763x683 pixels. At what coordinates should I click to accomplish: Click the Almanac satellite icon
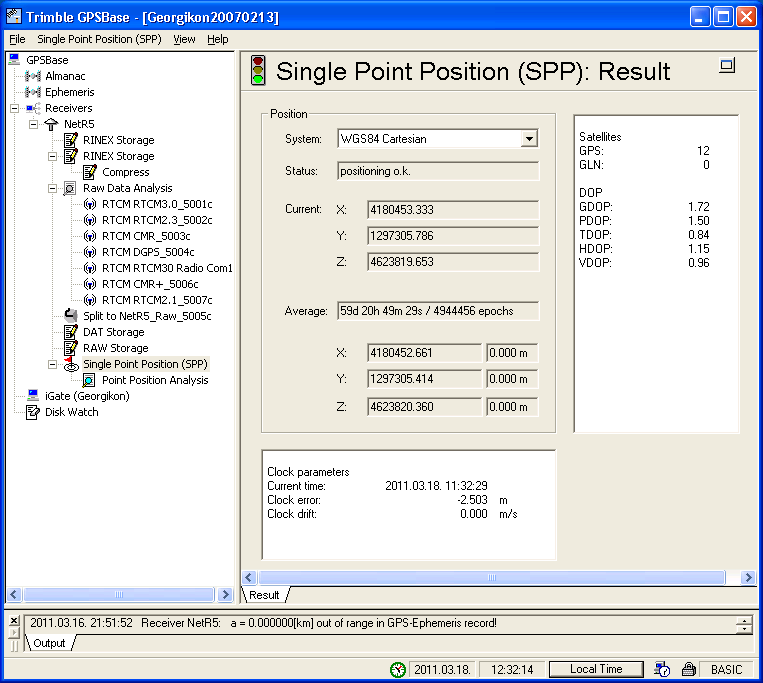pos(33,76)
